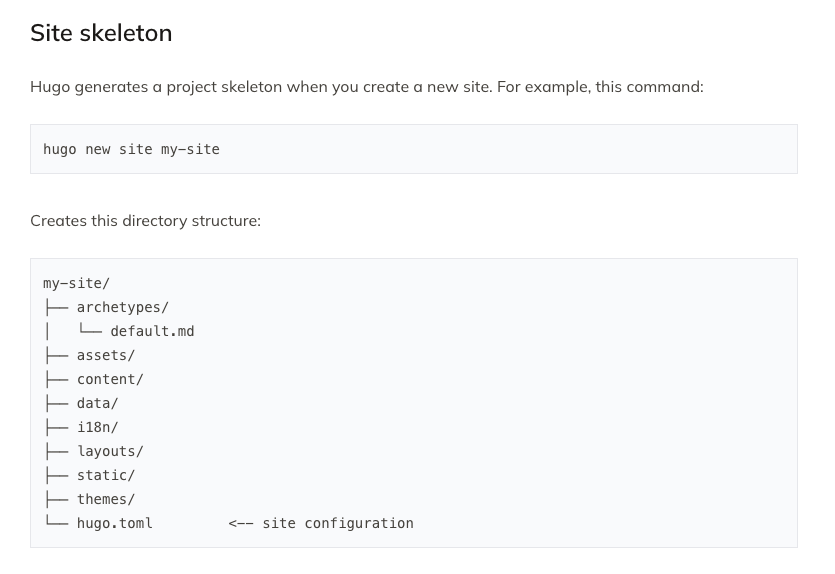Click "my-site" in the command code block
835x574 pixels.
pos(190,149)
